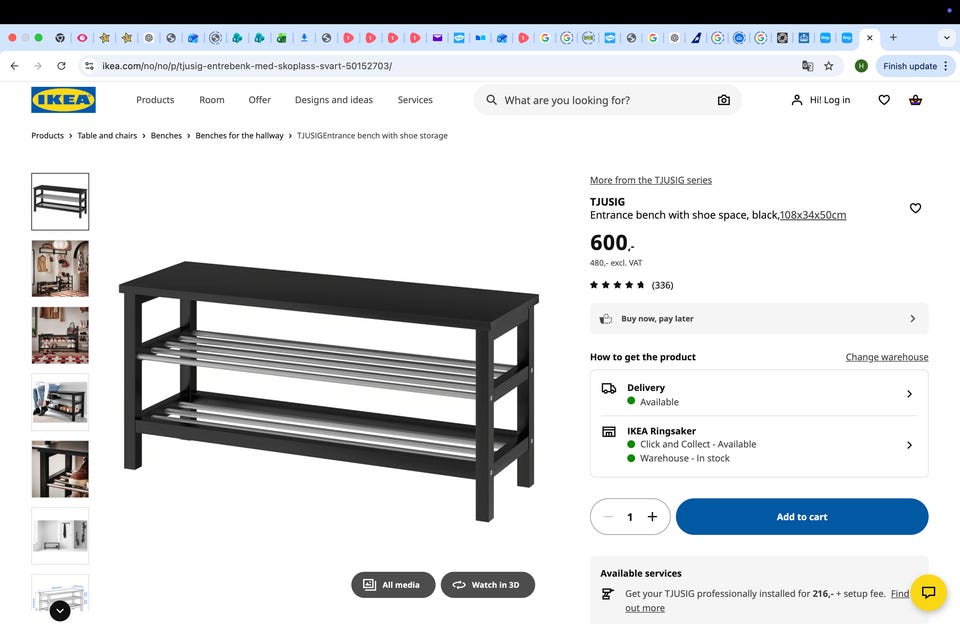Open the shopping basket icon
Image resolution: width=960 pixels, height=624 pixels.
pyautogui.click(x=915, y=100)
